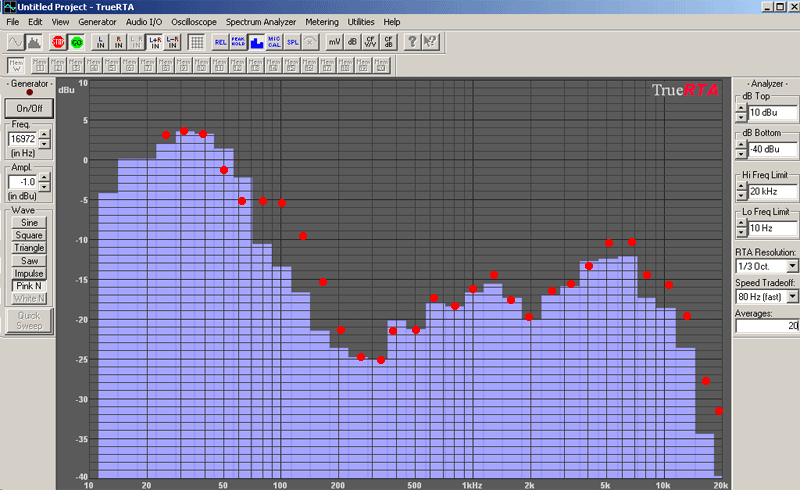The width and height of the screenshot is (800, 490).
Task: Increase the dB Top stepper
Action: pos(741,108)
